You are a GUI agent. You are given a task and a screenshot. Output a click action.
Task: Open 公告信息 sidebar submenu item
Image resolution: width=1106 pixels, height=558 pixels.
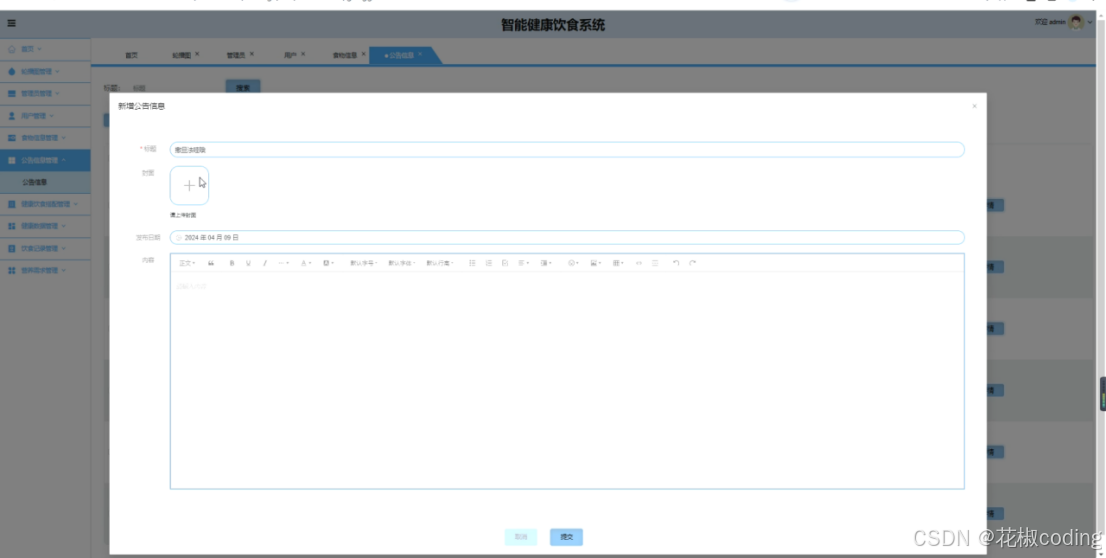(x=45, y=182)
